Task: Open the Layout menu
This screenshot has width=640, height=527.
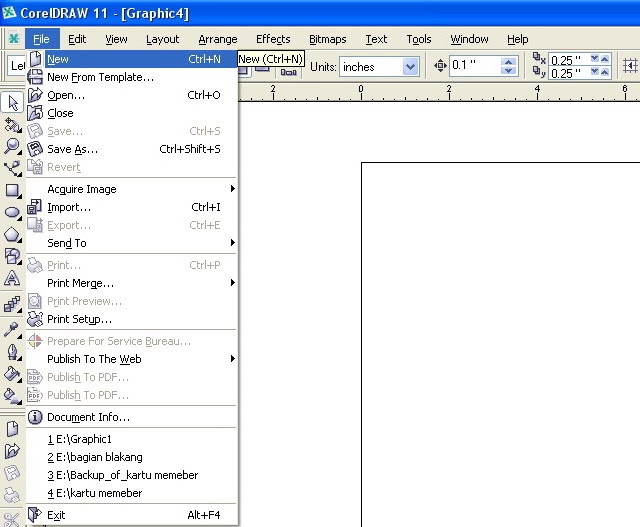Action: point(162,39)
